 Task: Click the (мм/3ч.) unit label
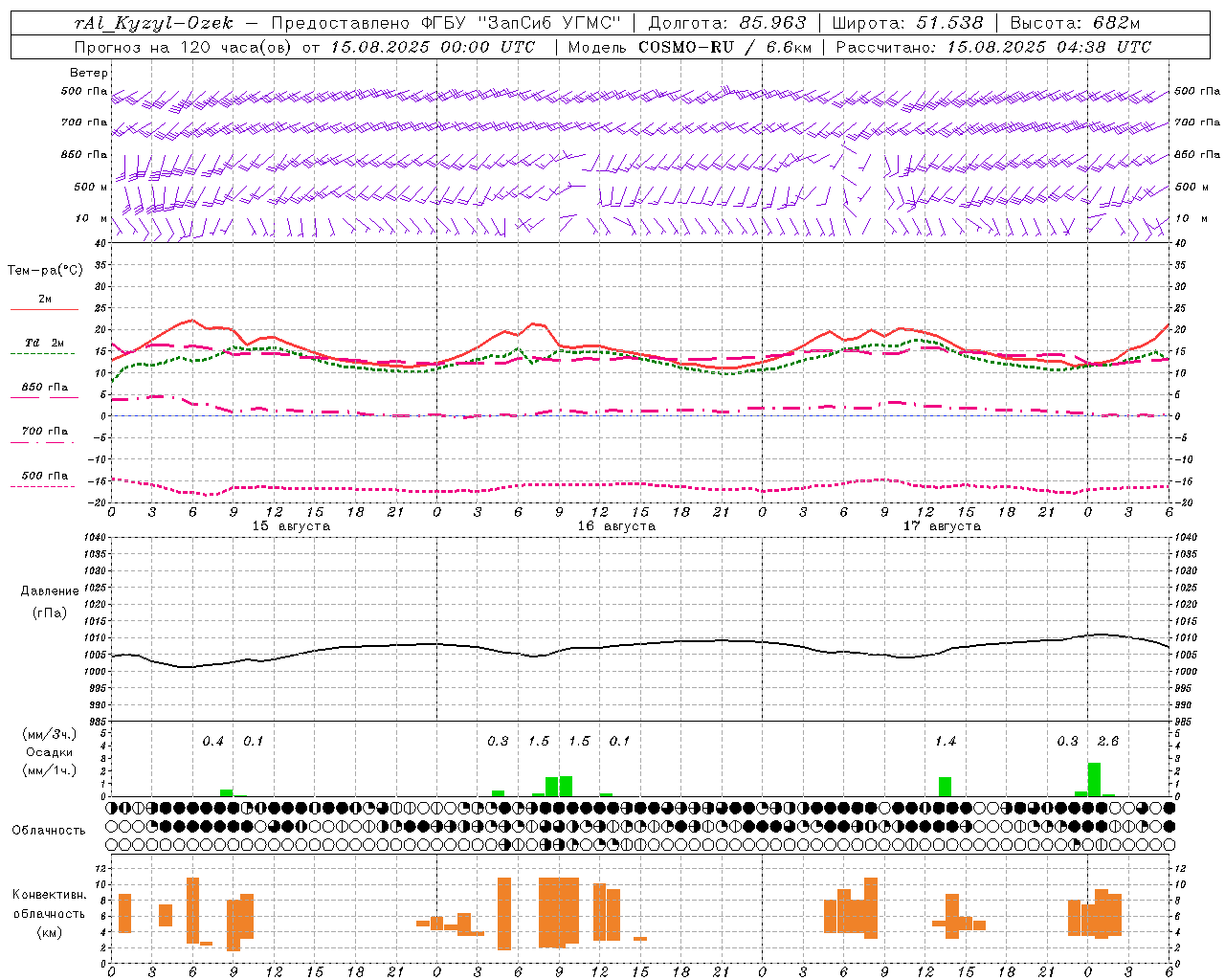[x=49, y=735]
